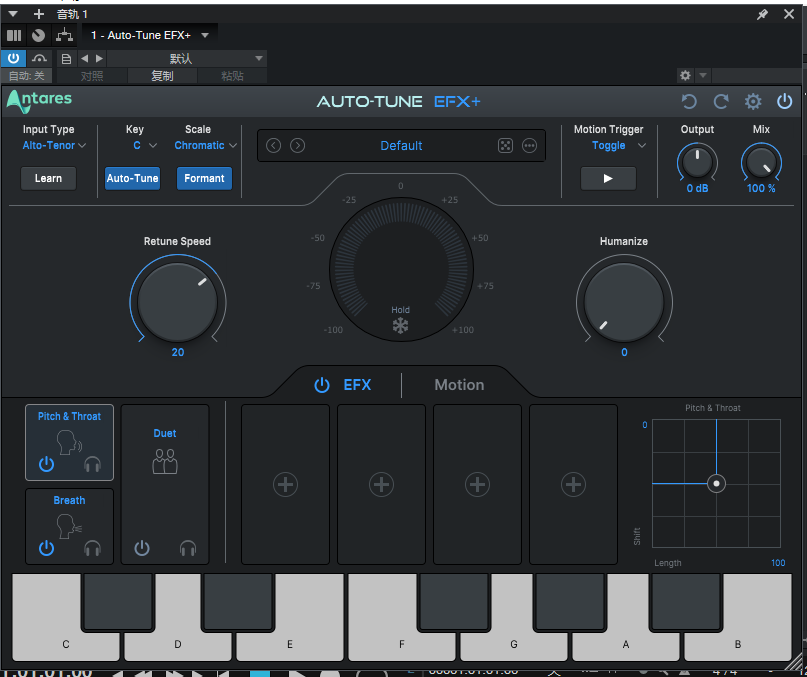Click the Learn button

(48, 178)
